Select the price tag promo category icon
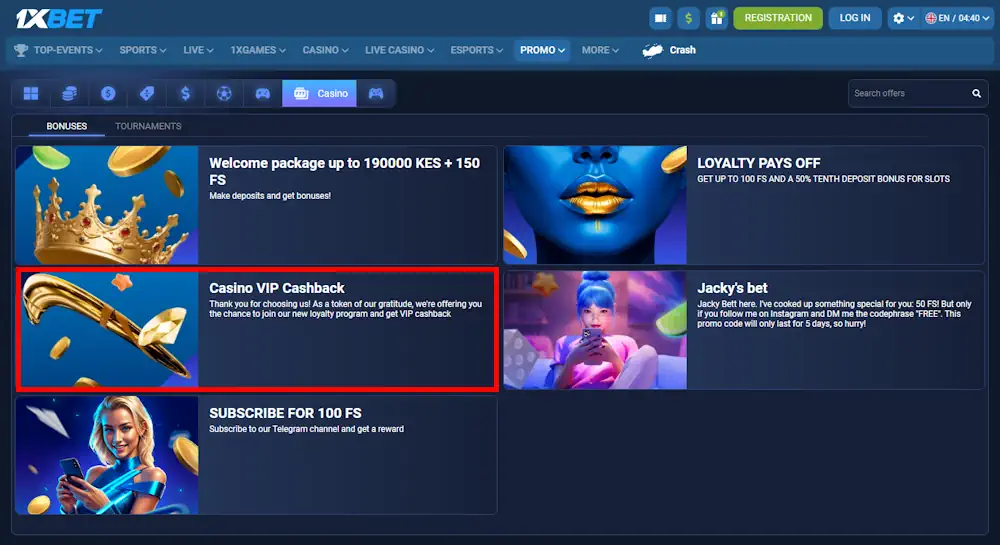The height and width of the screenshot is (545, 1000). [147, 93]
